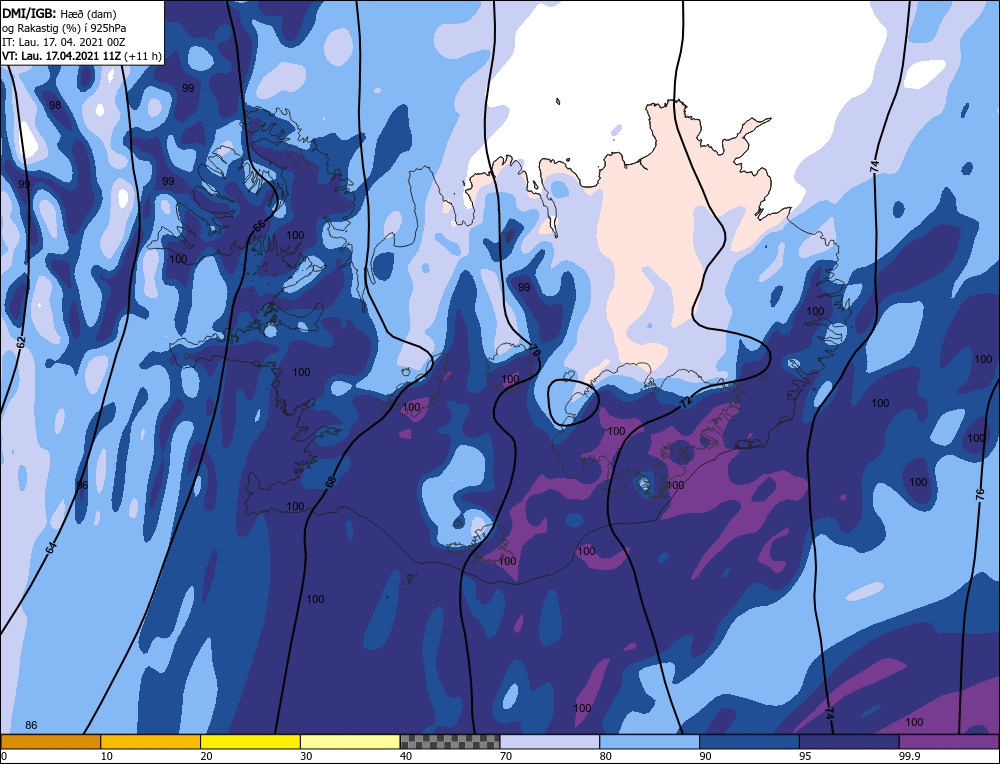The image size is (1000, 764).
Task: Click the dark orange 0–10 legend swatch
Action: point(51,742)
